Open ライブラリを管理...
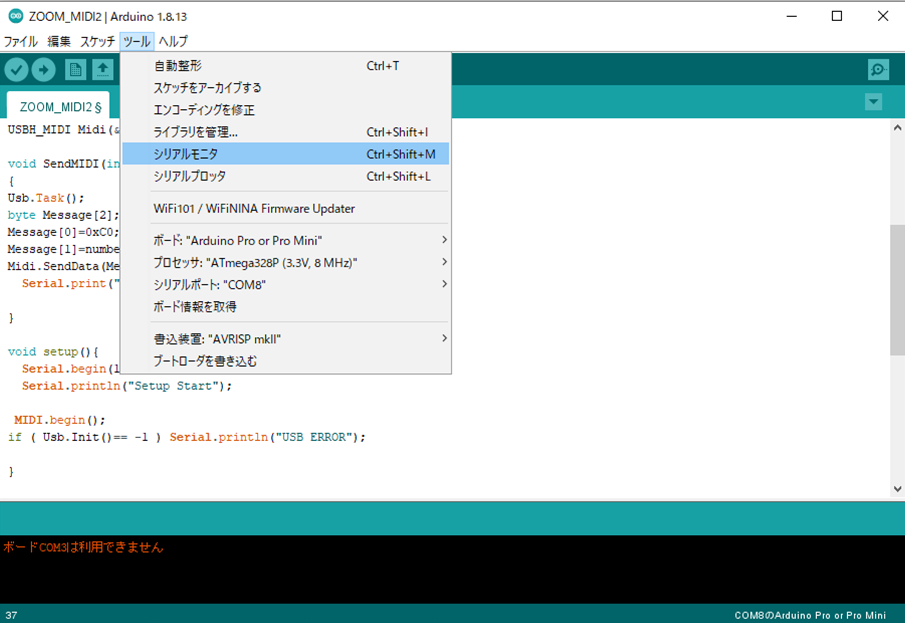Image resolution: width=905 pixels, height=623 pixels. (x=286, y=132)
